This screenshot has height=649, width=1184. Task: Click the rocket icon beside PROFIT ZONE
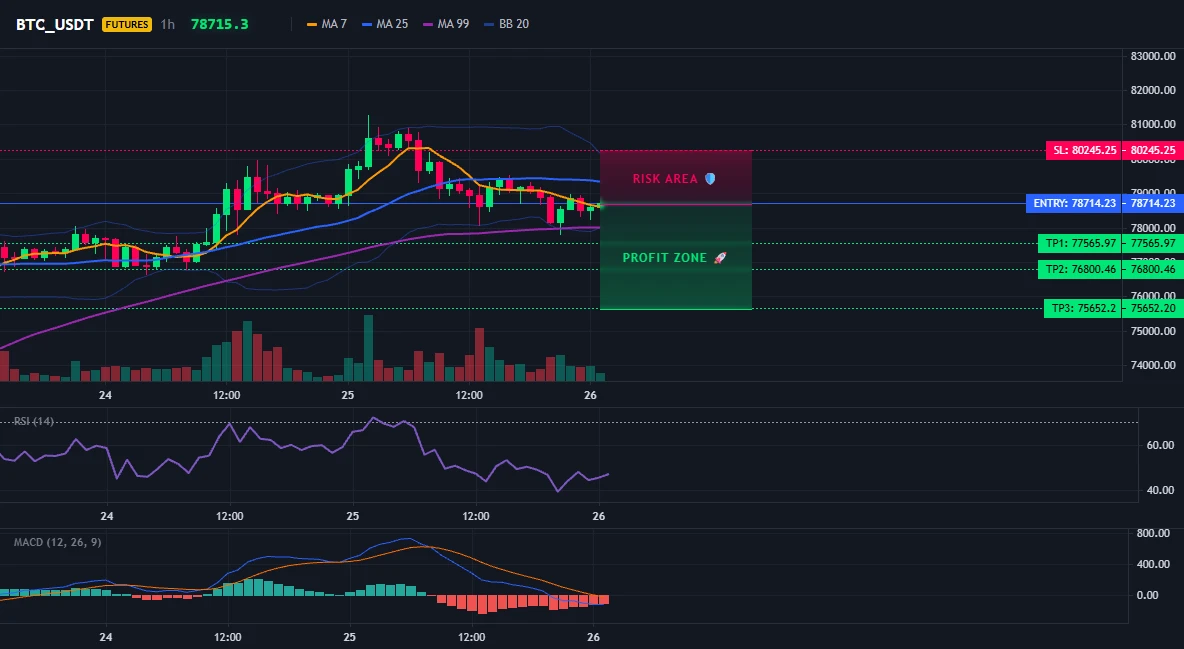(x=720, y=258)
